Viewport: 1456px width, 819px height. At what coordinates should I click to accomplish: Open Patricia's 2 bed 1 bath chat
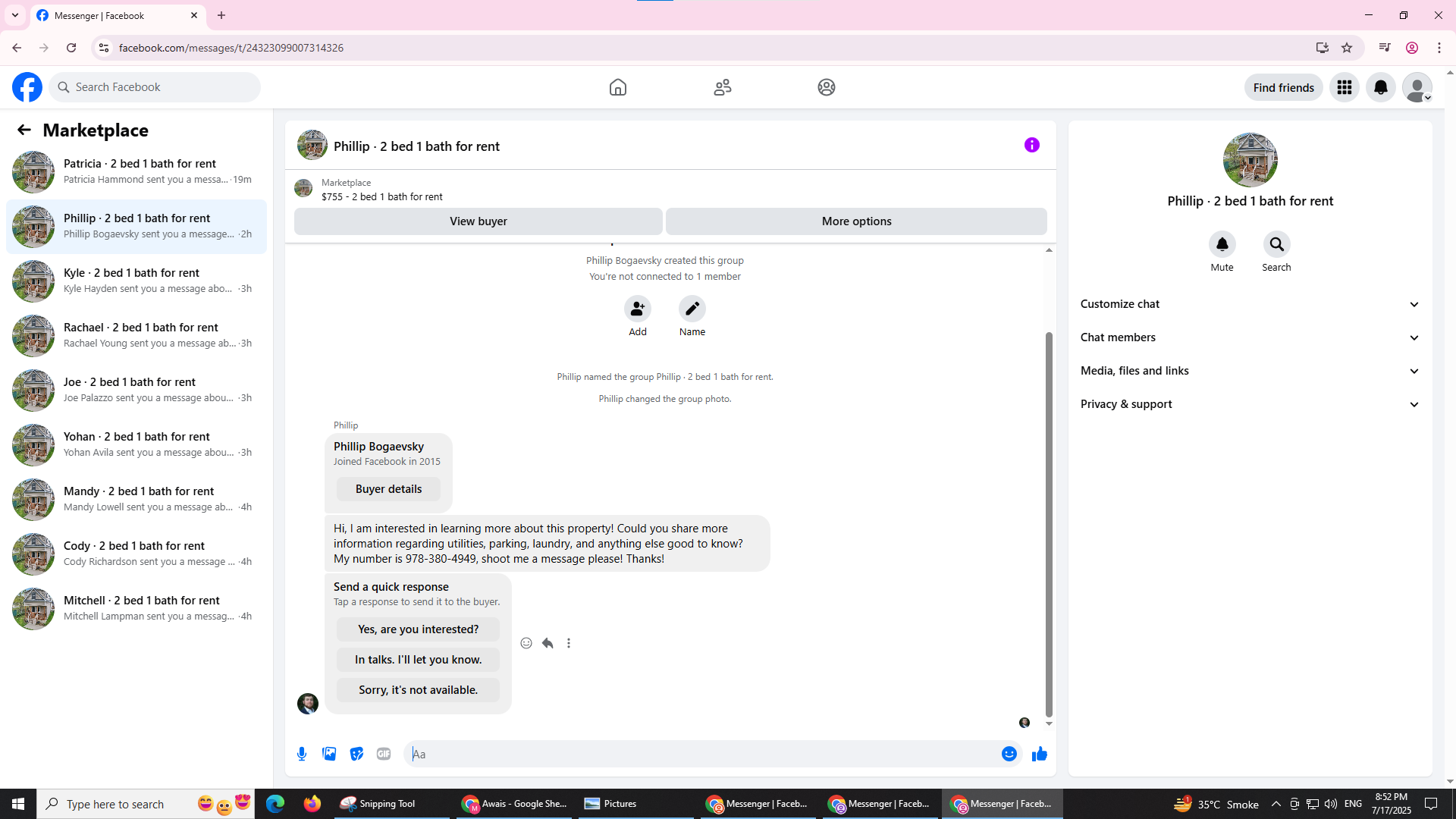tap(136, 171)
